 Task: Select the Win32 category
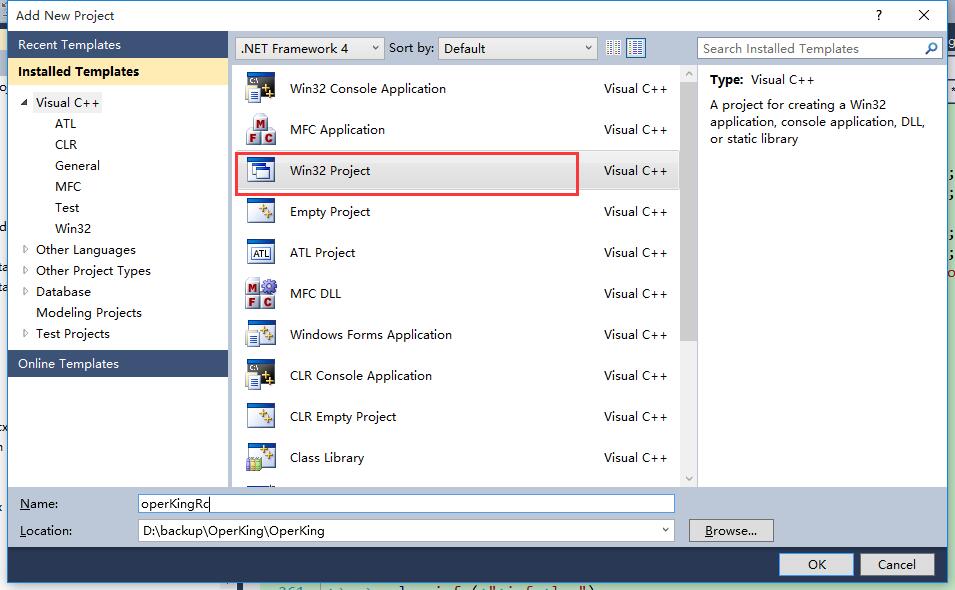pyautogui.click(x=72, y=228)
